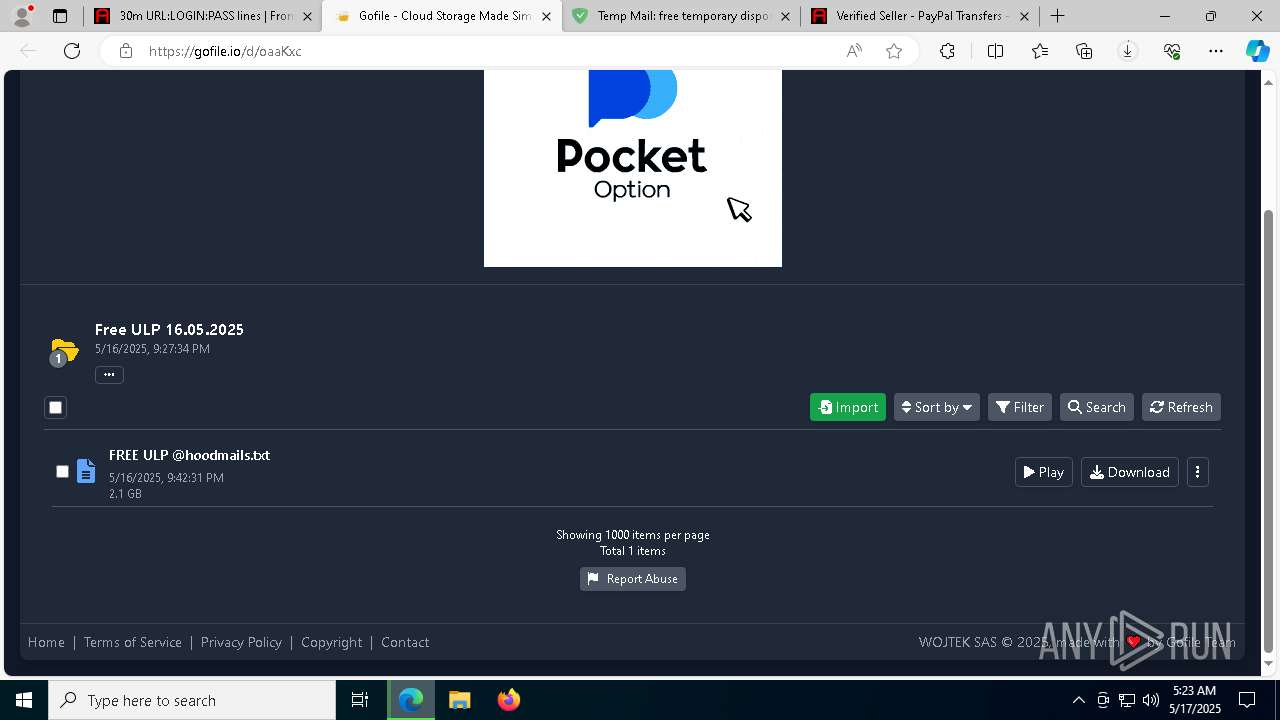The width and height of the screenshot is (1280, 720).
Task: Show hidden system tray icons
Action: point(1078,700)
